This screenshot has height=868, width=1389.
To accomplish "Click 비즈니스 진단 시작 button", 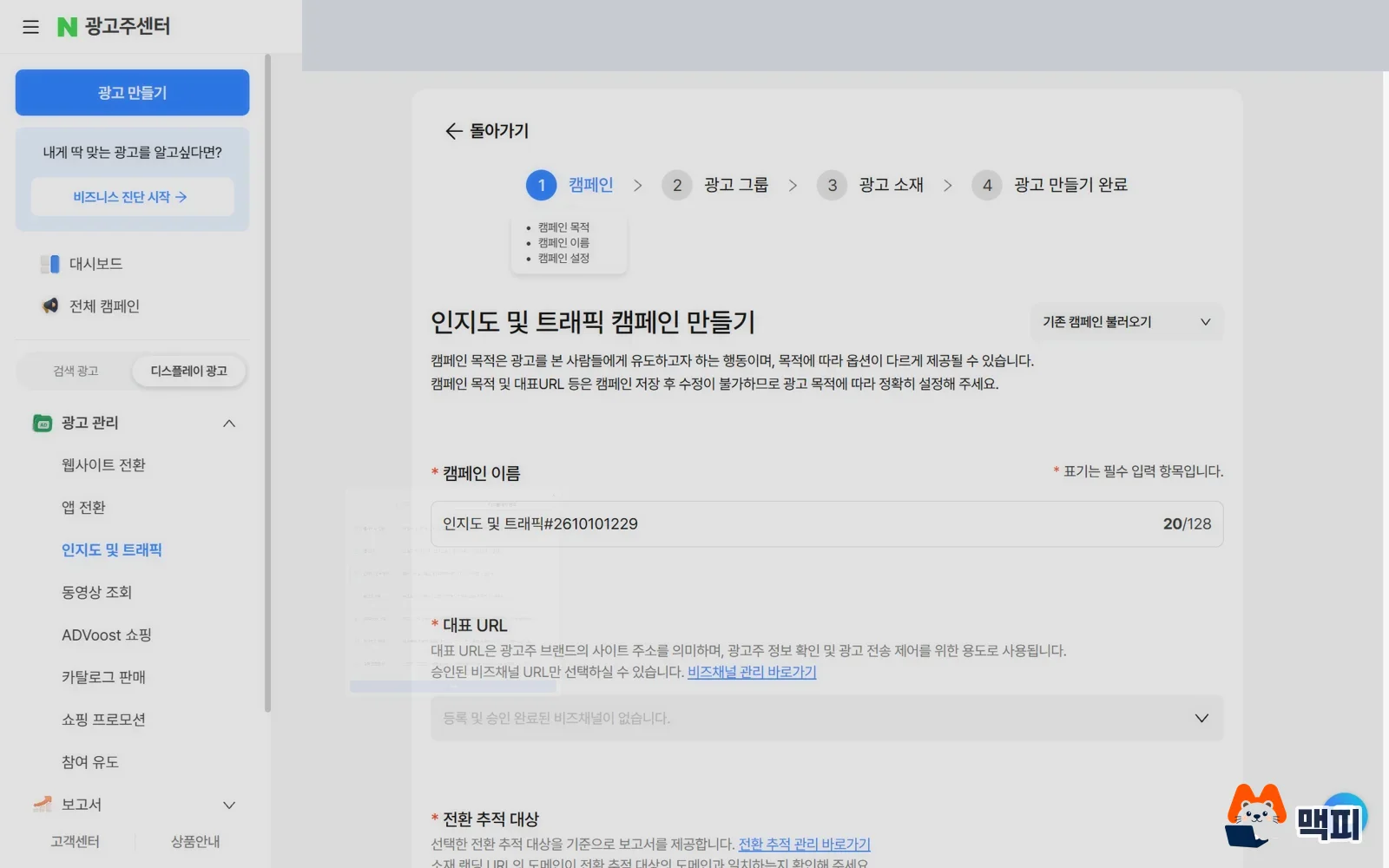I will (132, 197).
